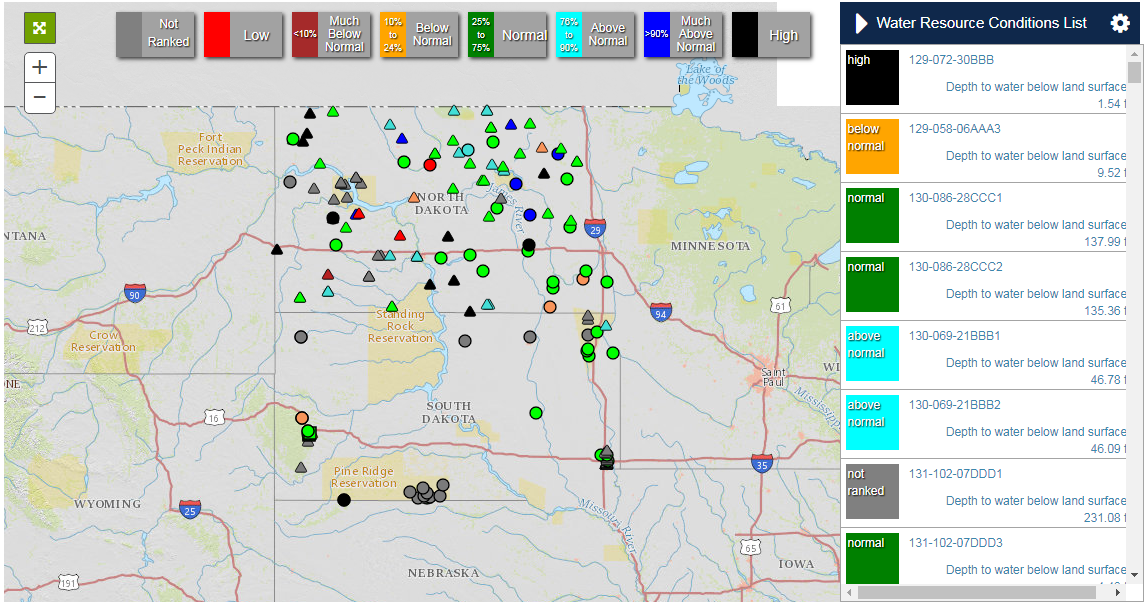The width and height of the screenshot is (1144, 602).
Task: Toggle the Much Below Normal legend filter
Action: point(331,35)
